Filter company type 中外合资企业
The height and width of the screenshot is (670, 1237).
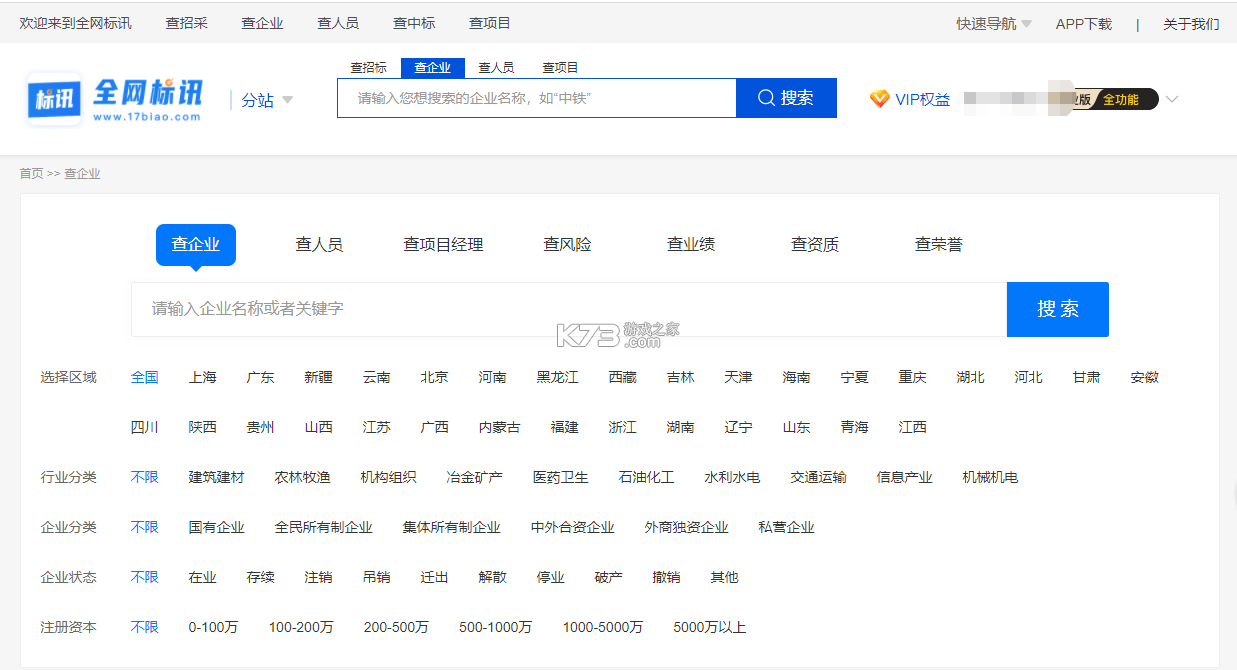[573, 527]
